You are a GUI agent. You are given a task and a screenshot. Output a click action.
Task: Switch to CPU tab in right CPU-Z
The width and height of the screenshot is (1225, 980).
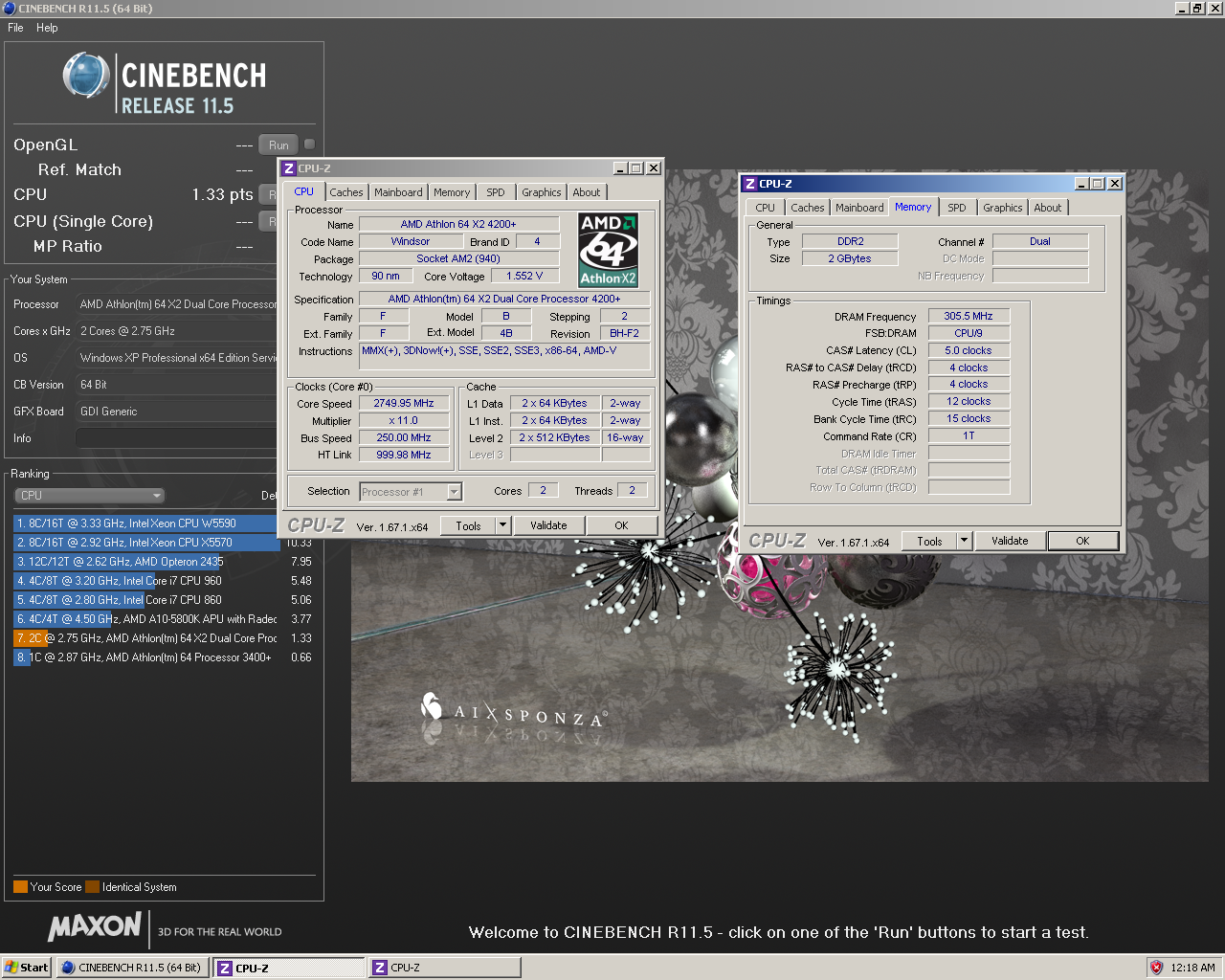(x=766, y=208)
